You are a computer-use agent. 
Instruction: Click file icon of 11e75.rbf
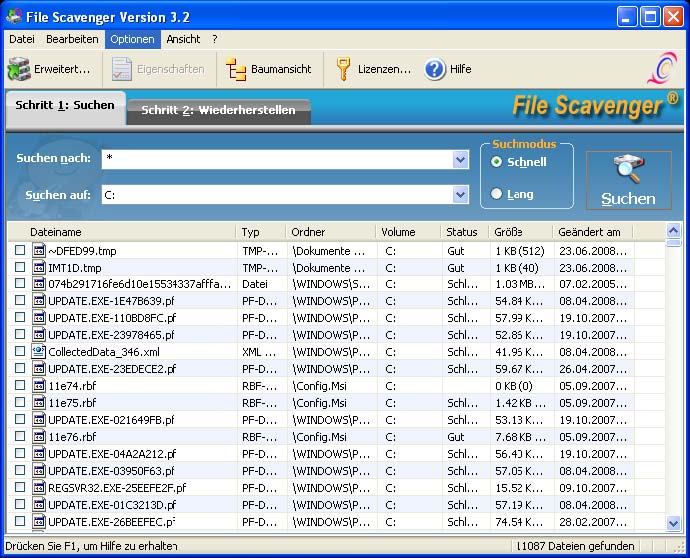click(x=39, y=402)
